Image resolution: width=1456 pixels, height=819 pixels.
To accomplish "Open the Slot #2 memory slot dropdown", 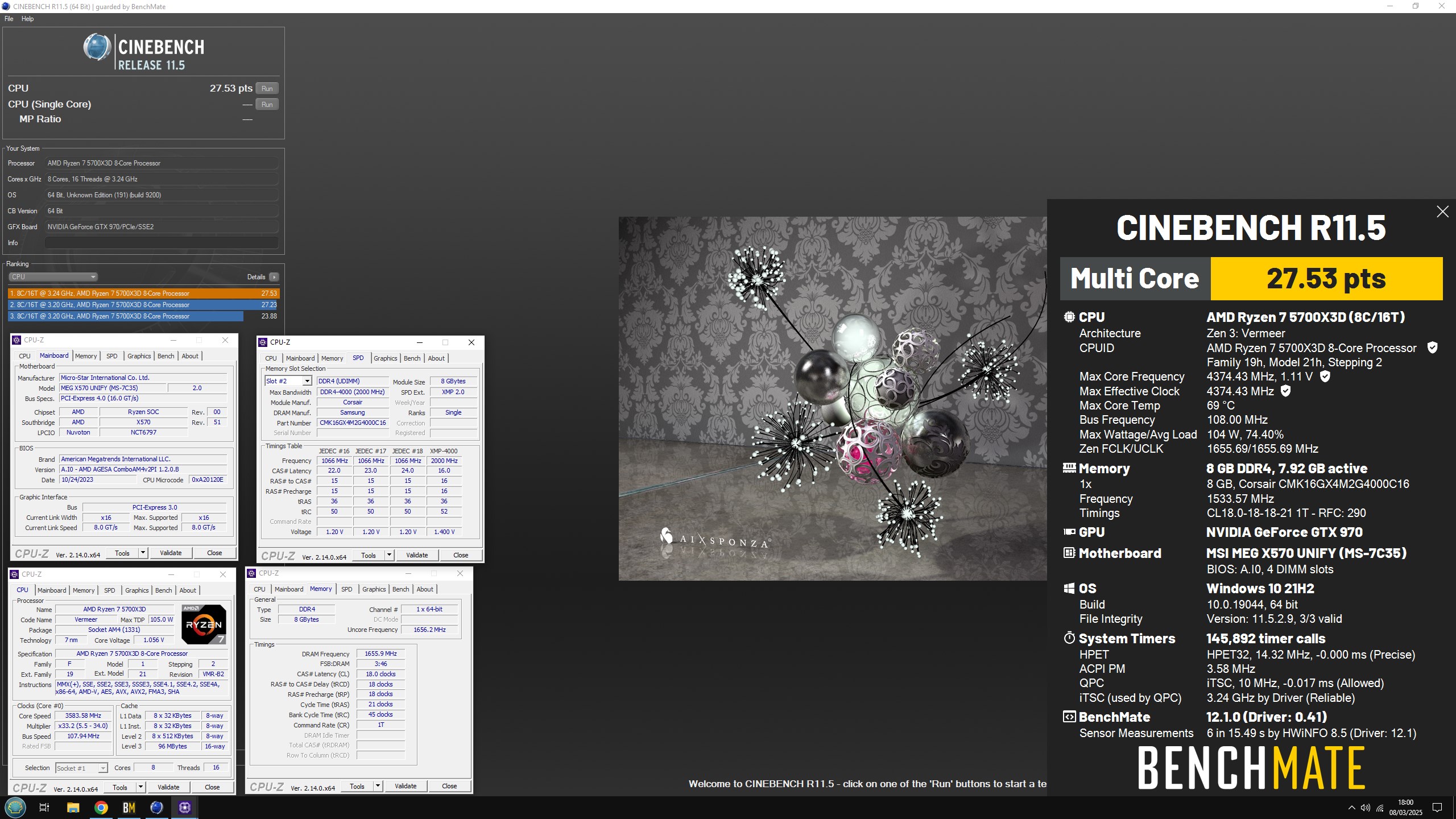I will [288, 381].
